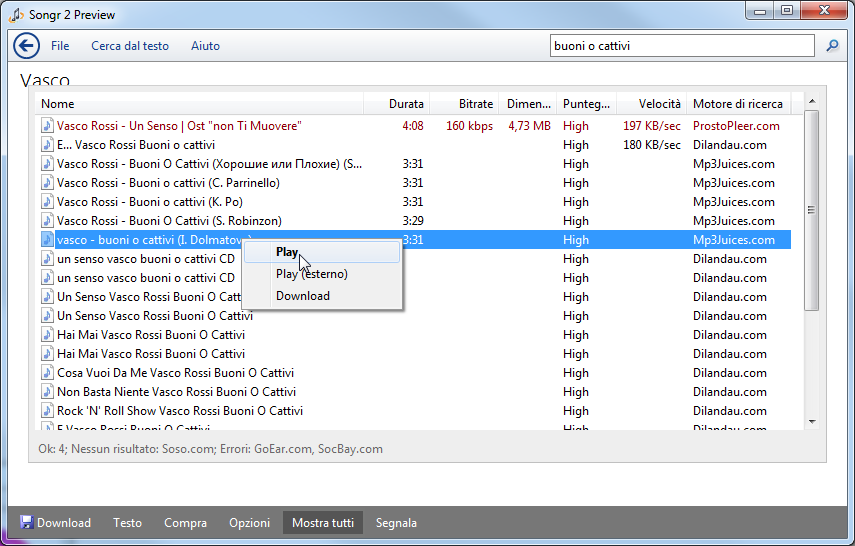Viewport: 855px width, 546px height.
Task: Click music icon of C. Parrinello row
Action: (x=47, y=183)
